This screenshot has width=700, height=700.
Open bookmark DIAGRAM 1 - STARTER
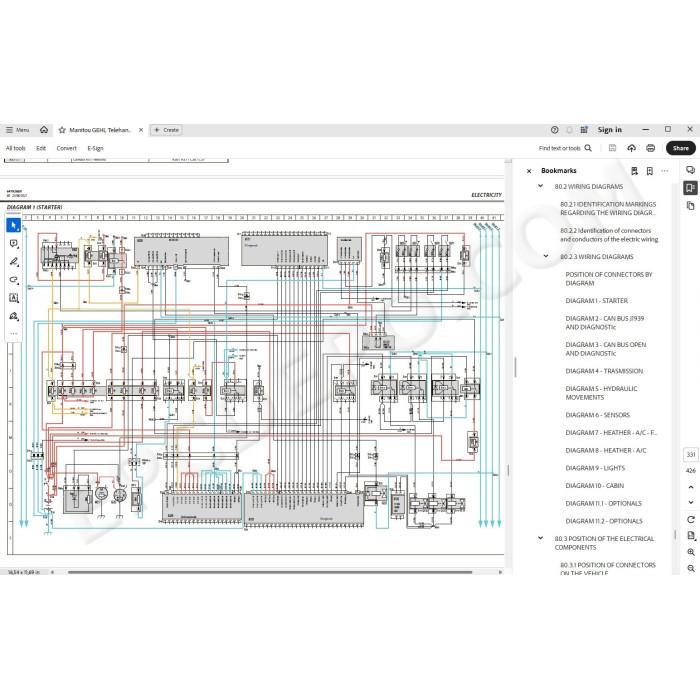[x=596, y=300]
